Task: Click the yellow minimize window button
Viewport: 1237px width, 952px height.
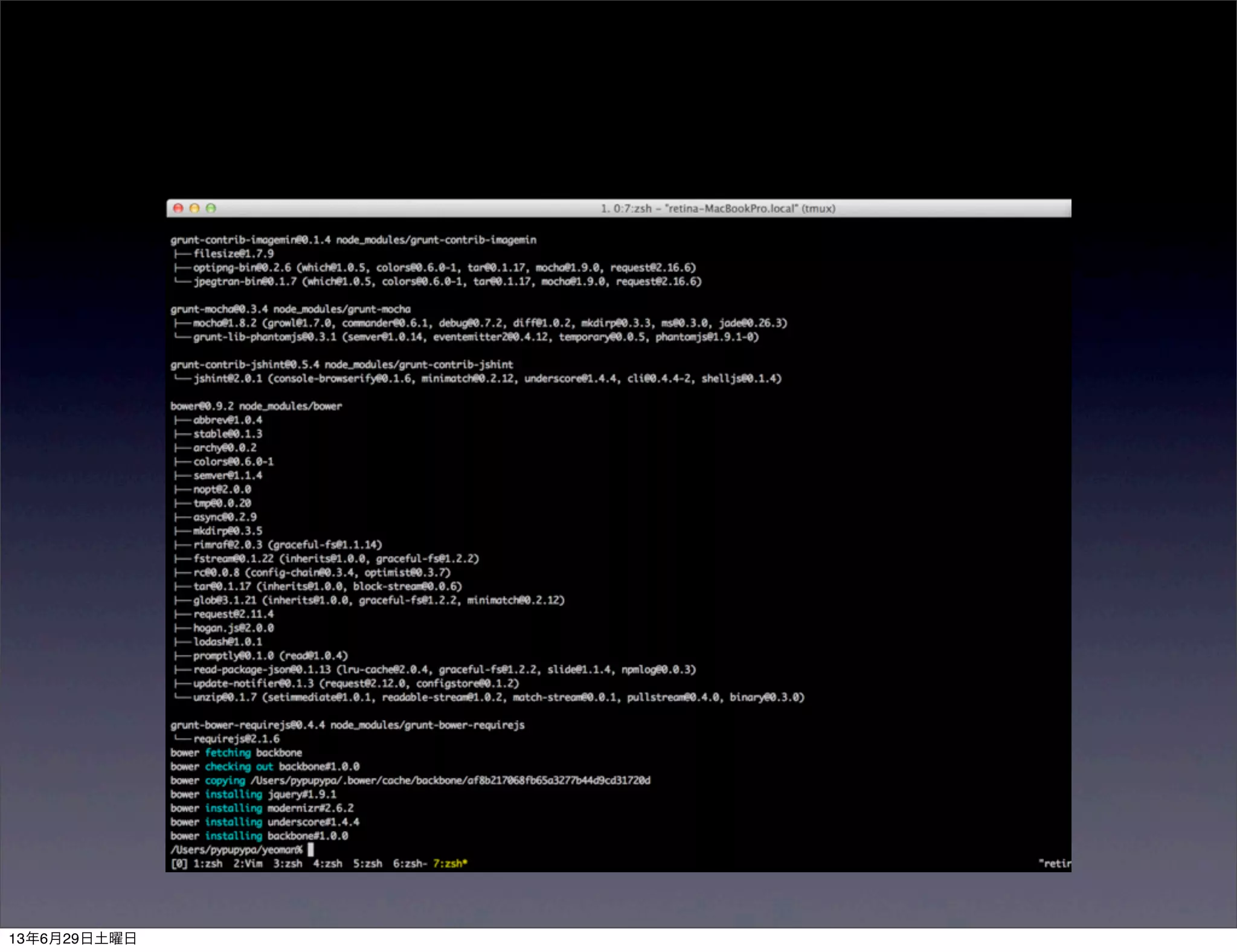Action: click(194, 208)
